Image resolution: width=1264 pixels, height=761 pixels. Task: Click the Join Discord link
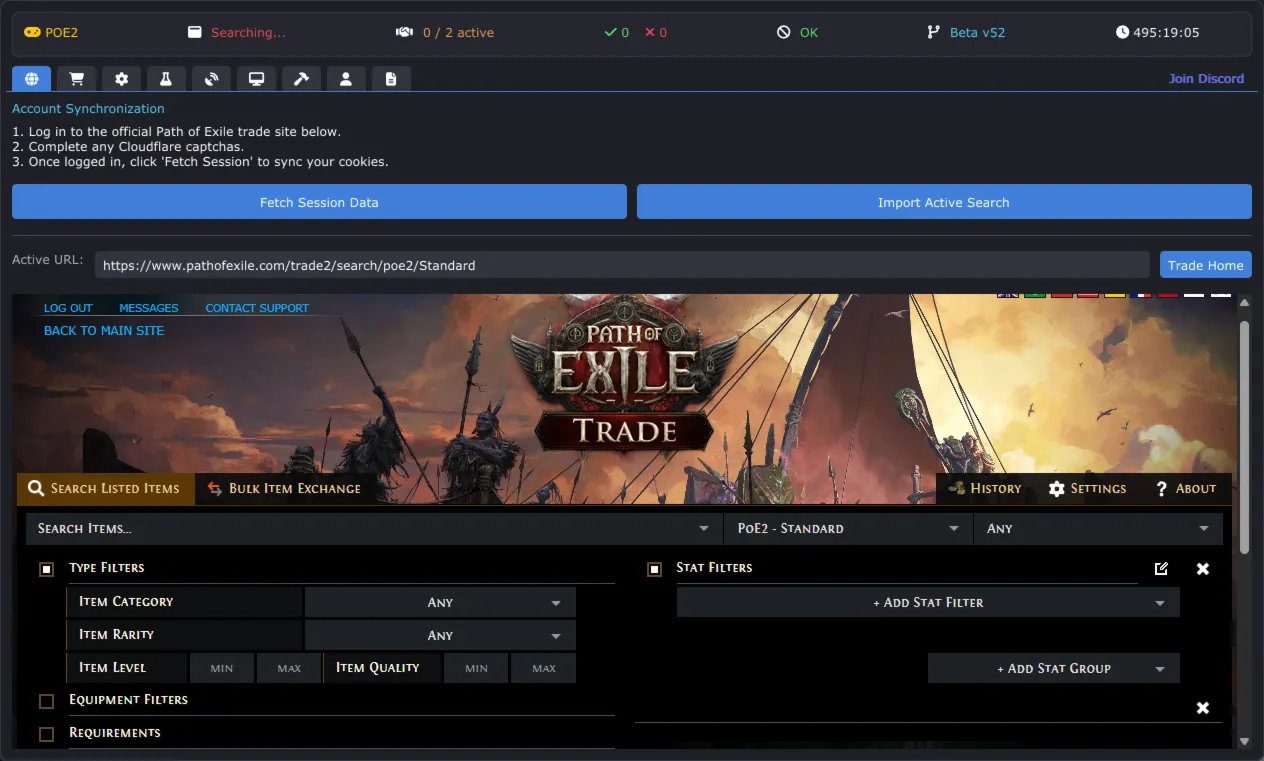[x=1207, y=78]
